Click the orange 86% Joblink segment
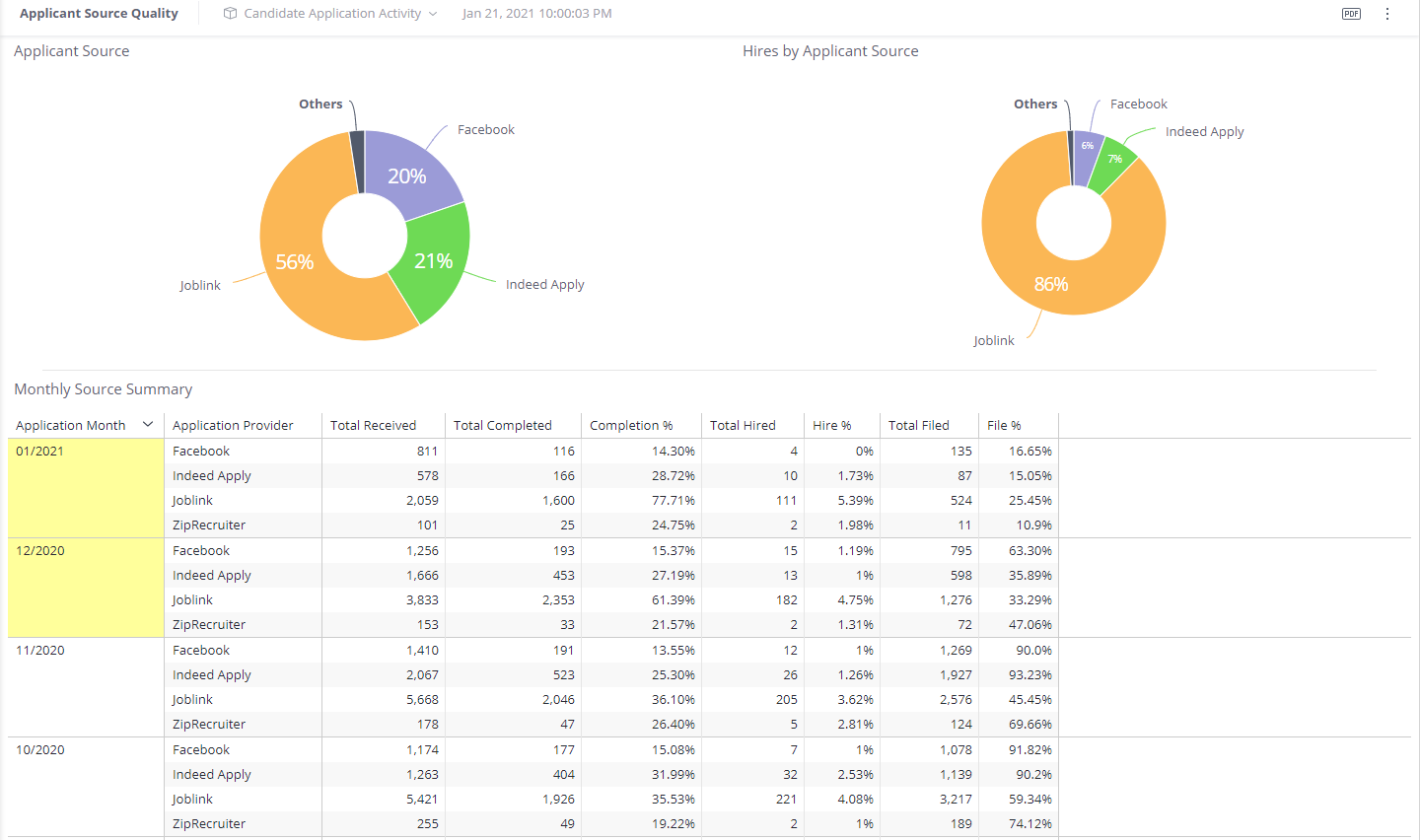Screen dimensions: 1420x840 pyautogui.click(x=1051, y=283)
